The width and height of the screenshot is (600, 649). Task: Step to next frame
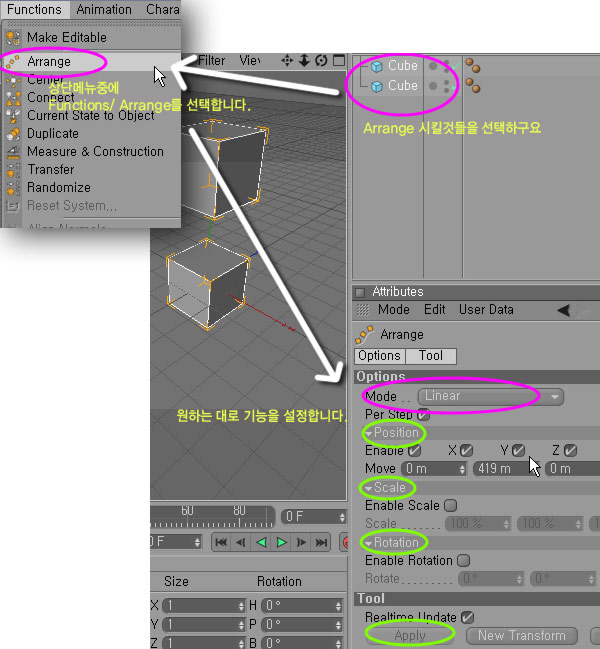pyautogui.click(x=302, y=542)
